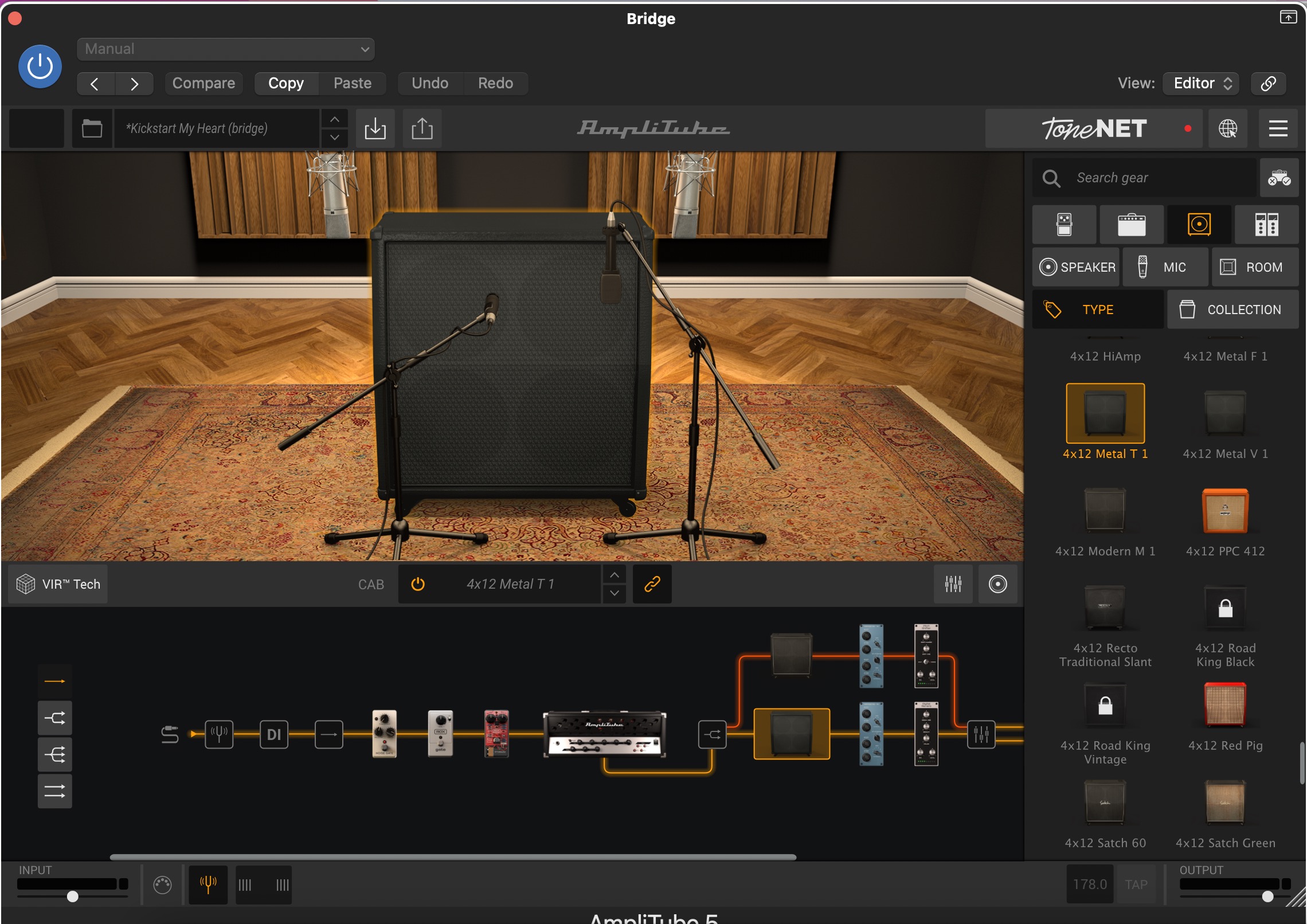The image size is (1307, 924).
Task: Click the sidechain link icon in header
Action: tap(1268, 84)
